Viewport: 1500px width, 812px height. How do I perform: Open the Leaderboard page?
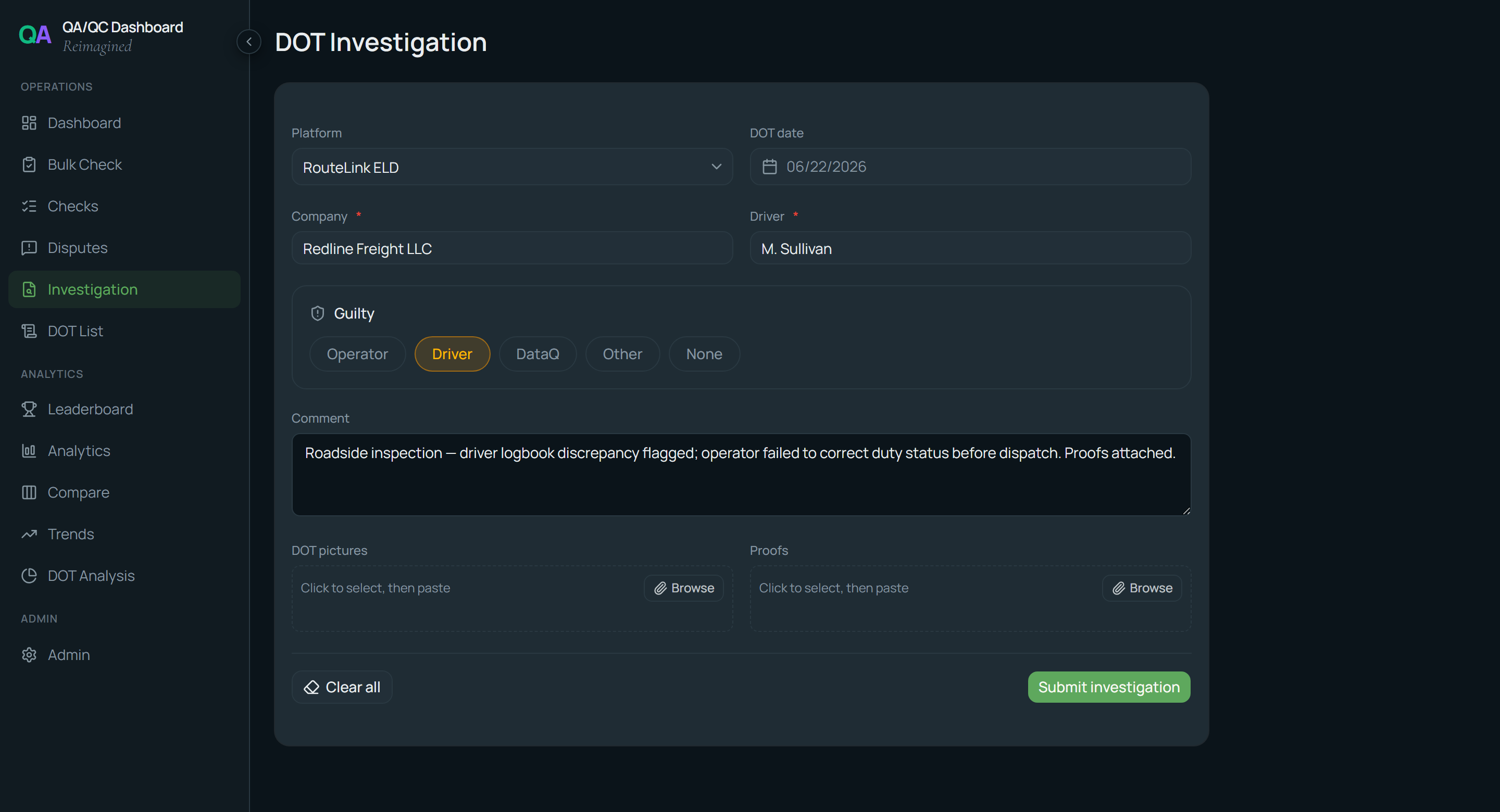pos(124,409)
